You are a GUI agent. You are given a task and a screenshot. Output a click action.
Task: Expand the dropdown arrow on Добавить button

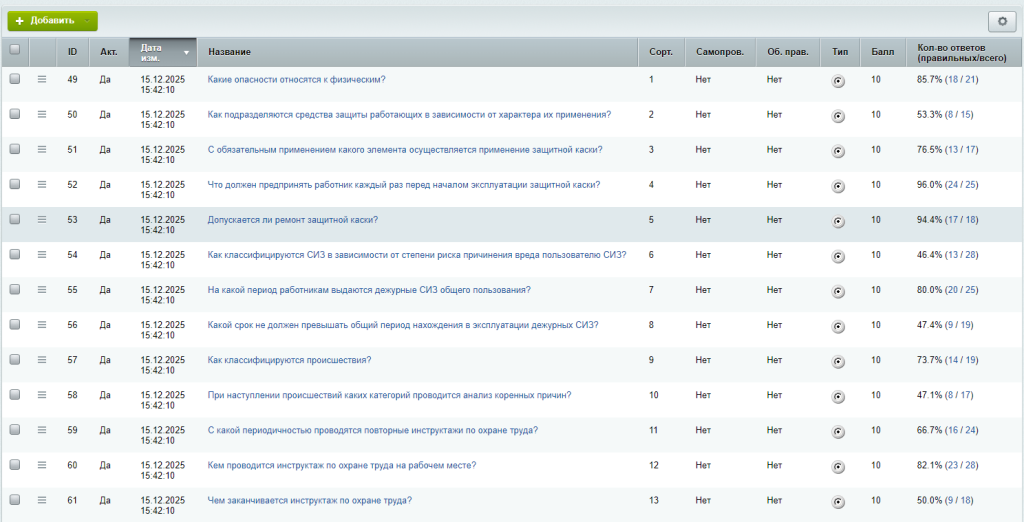(88, 21)
